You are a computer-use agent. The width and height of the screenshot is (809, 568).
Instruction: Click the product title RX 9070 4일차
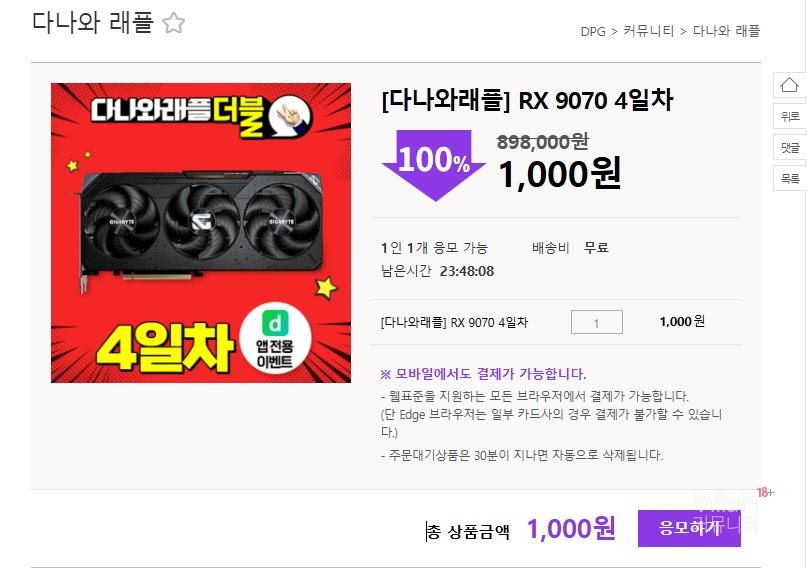pos(527,100)
